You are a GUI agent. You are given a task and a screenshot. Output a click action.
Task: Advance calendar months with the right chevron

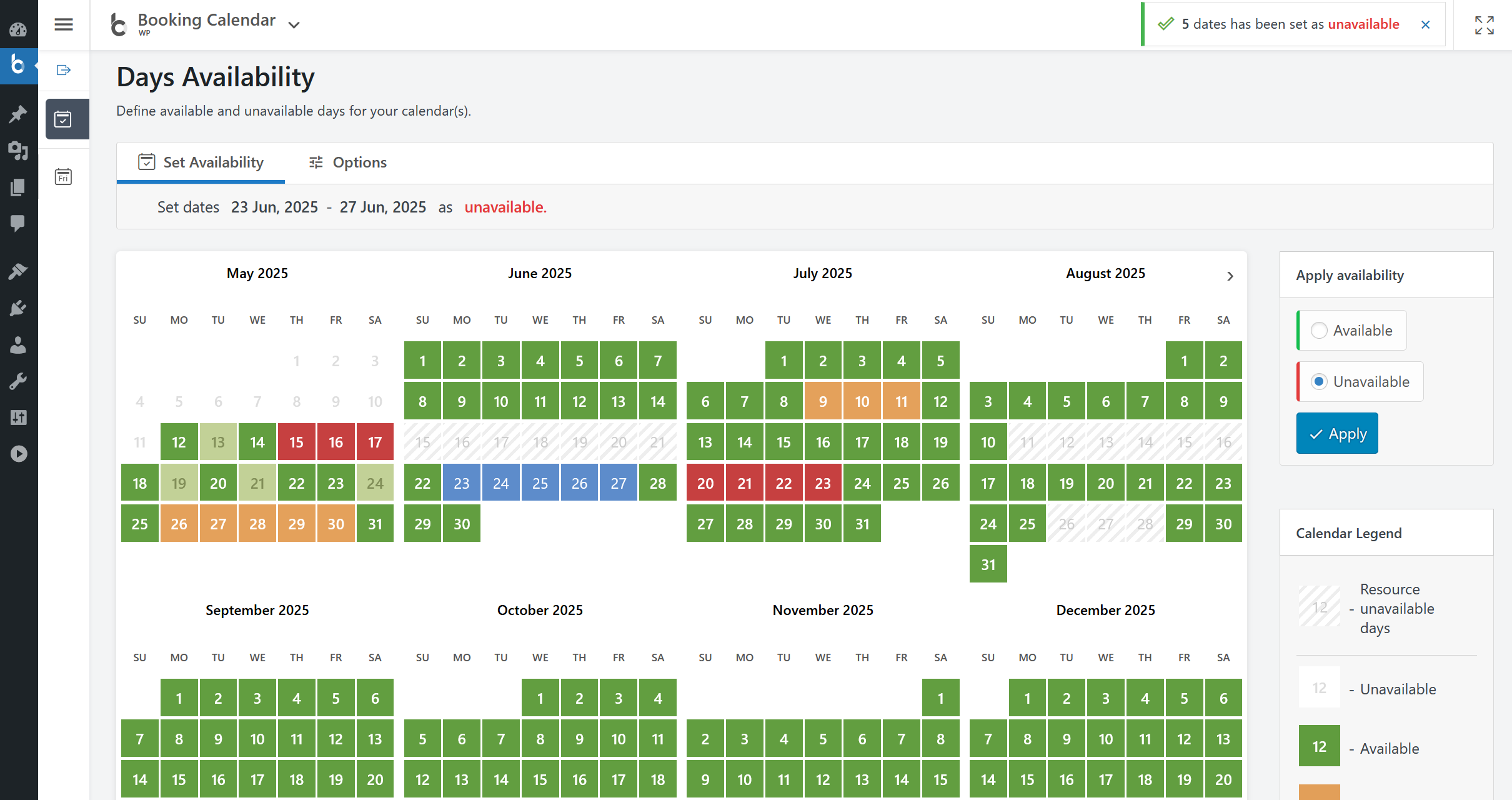1230,276
